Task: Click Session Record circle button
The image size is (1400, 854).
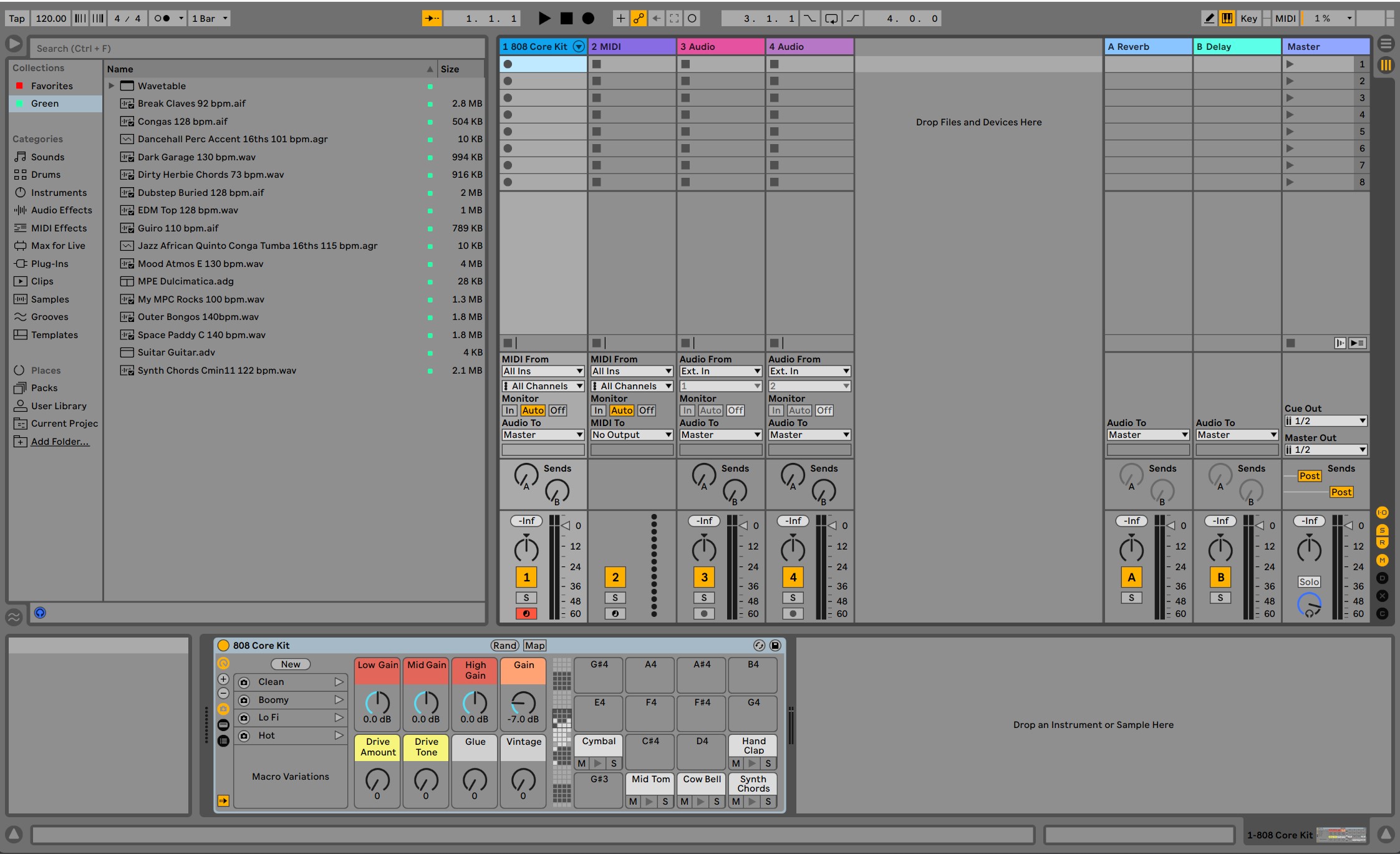Action: [692, 19]
